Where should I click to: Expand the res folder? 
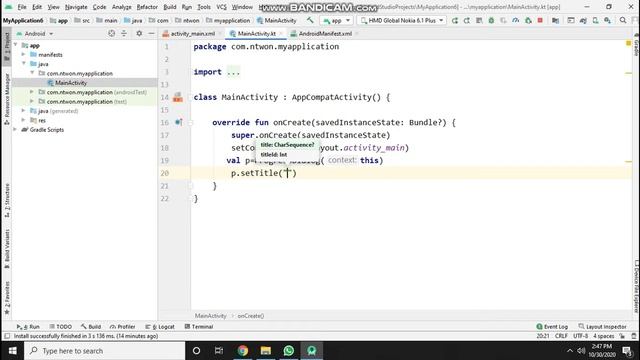(x=24, y=120)
